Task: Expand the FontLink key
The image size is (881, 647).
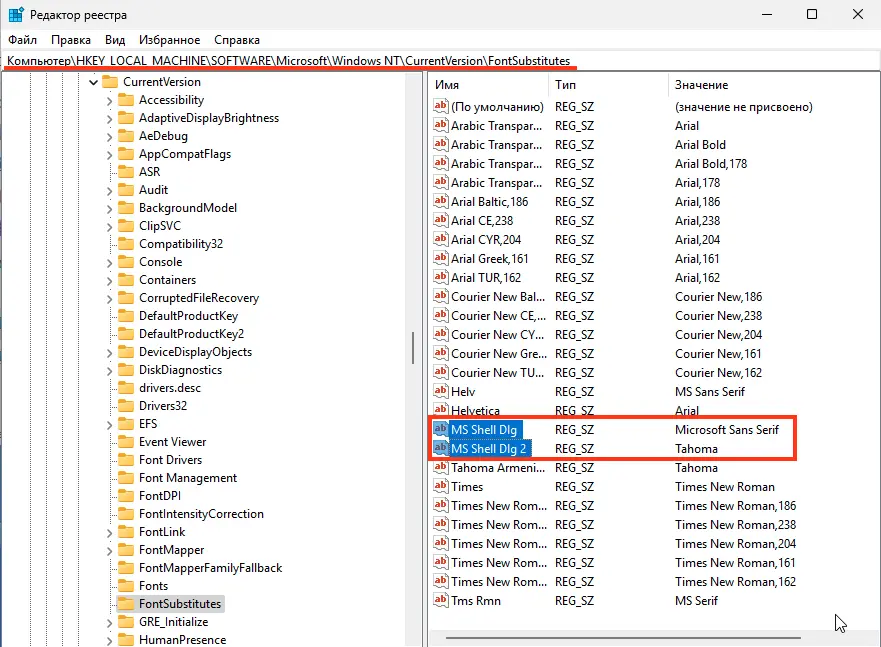Action: pyautogui.click(x=110, y=532)
